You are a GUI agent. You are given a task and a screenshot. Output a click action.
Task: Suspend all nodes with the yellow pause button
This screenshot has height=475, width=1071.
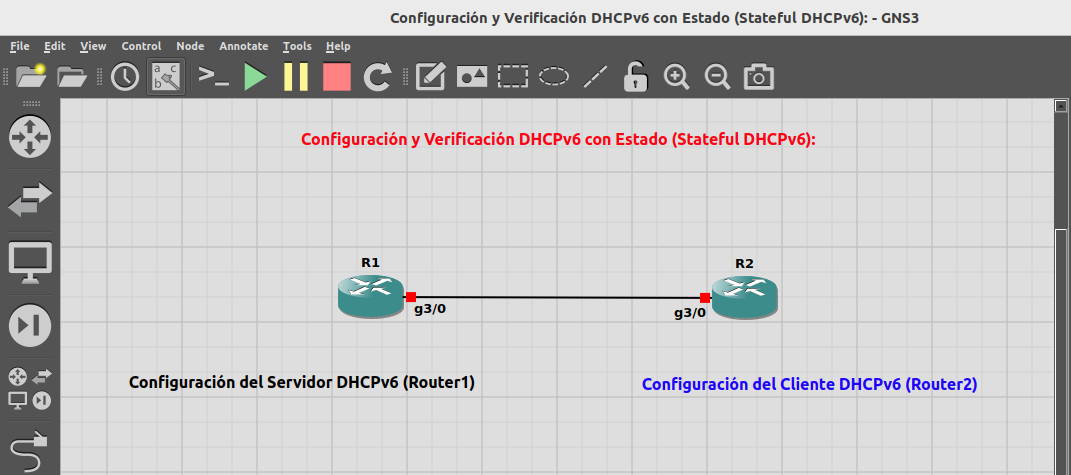(x=296, y=76)
